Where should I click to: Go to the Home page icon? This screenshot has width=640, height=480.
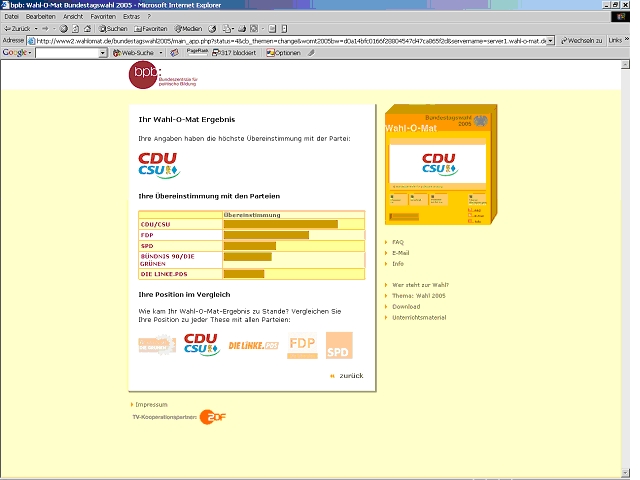pos(87,29)
